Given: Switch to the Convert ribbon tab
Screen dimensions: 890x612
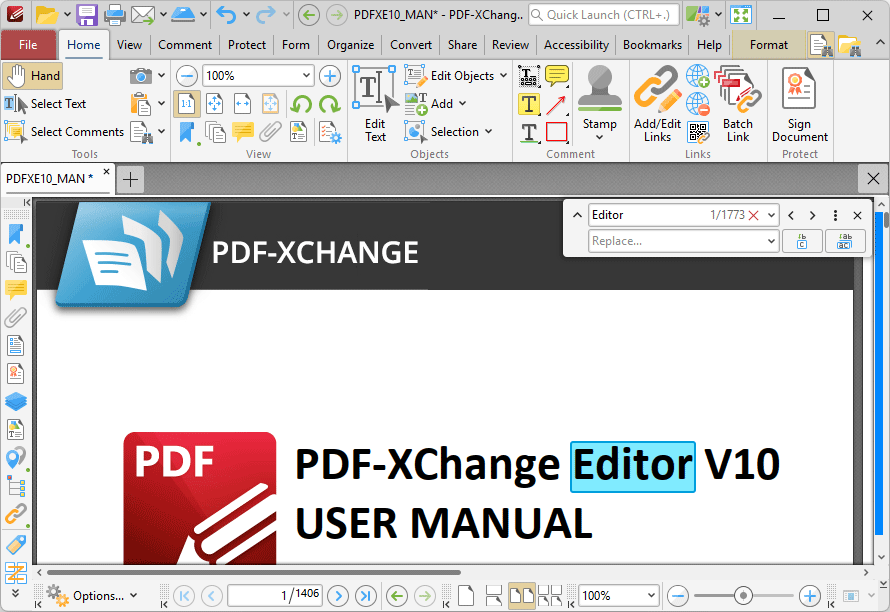Looking at the screenshot, I should (410, 45).
